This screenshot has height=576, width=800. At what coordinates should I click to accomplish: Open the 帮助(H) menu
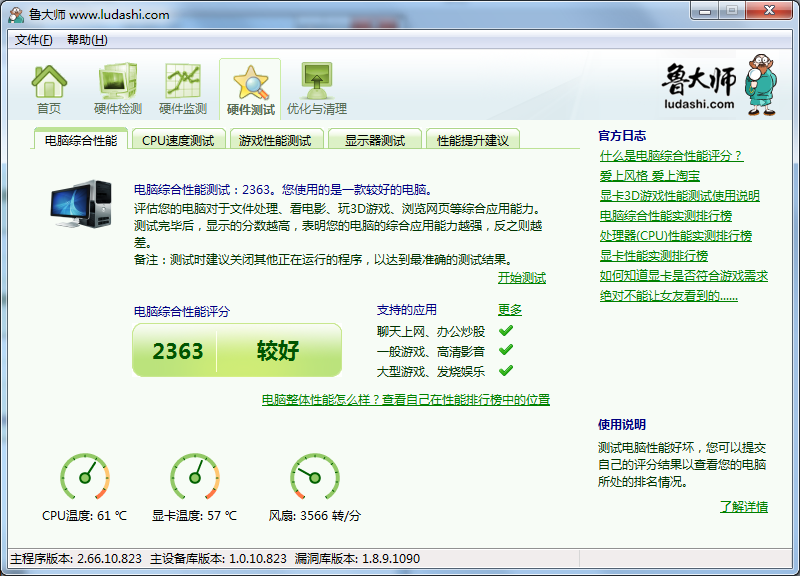point(87,40)
